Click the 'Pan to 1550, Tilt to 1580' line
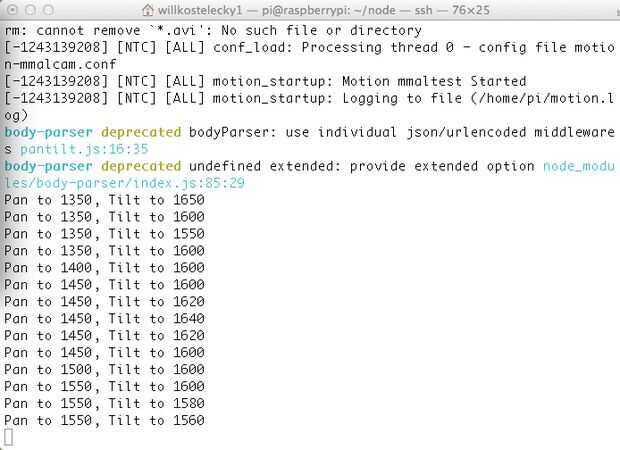 (104, 403)
